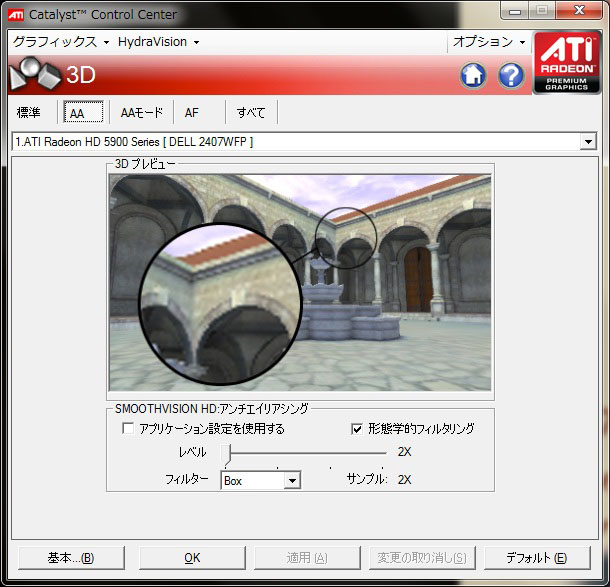Switch to the すべて tab

[251, 113]
